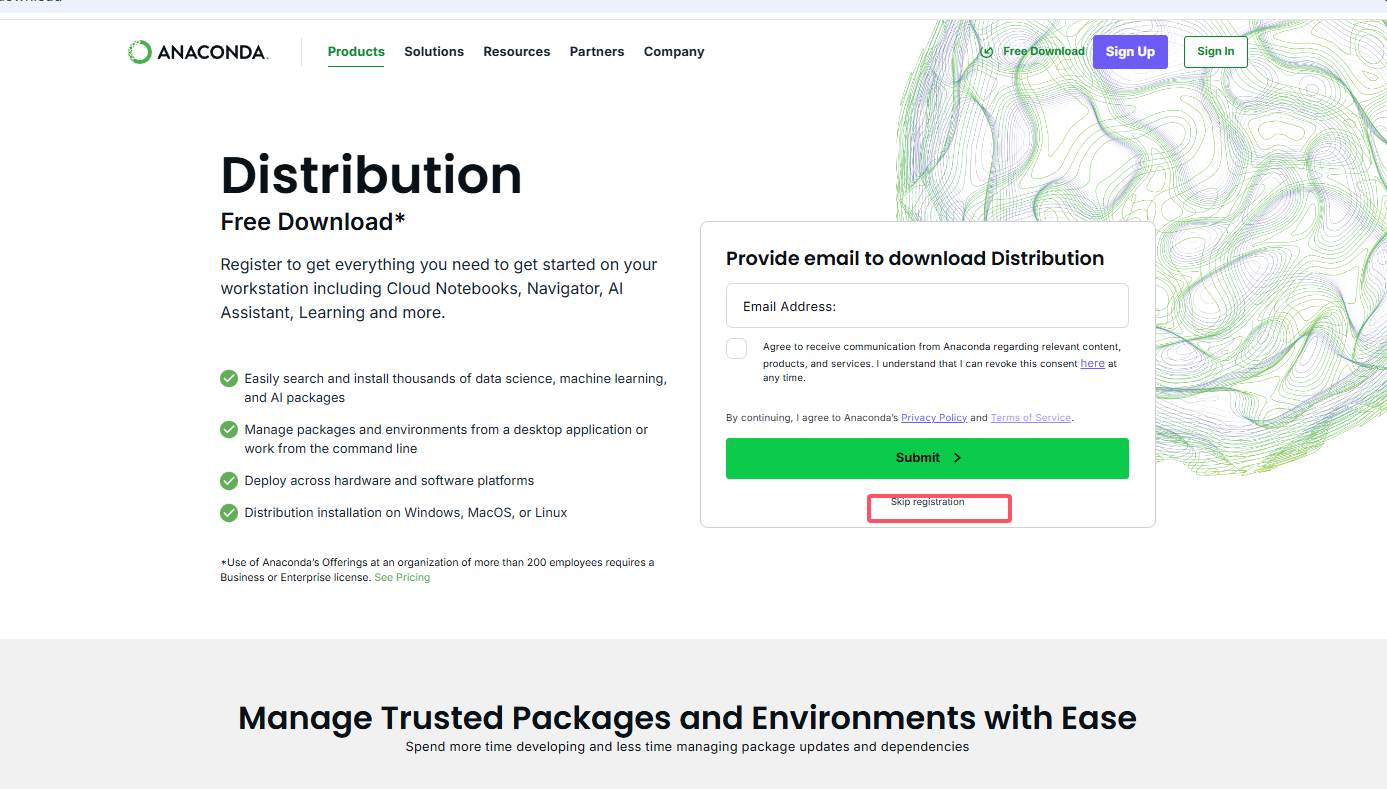Viewport: 1387px width, 789px height.
Task: Open the Partners menu
Action: pos(597,52)
